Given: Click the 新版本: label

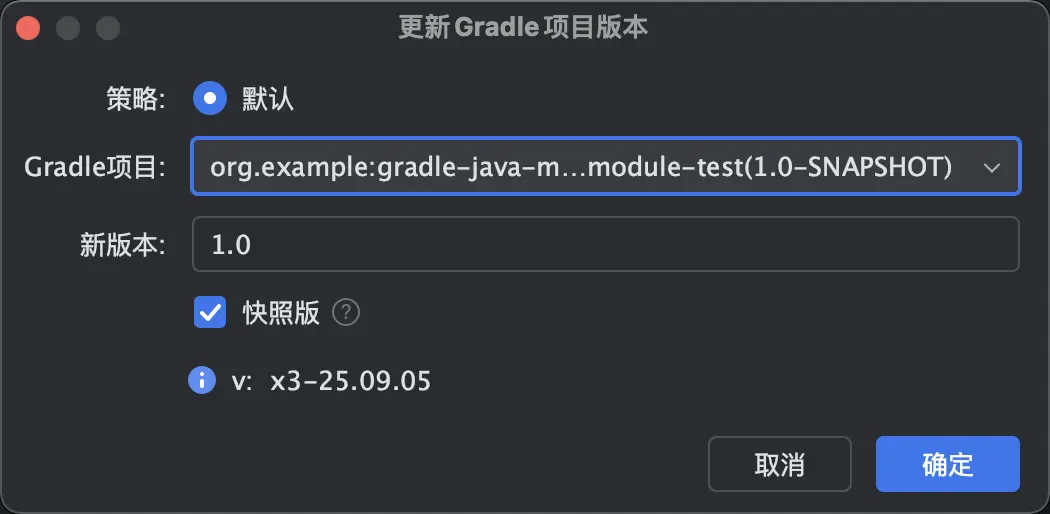Looking at the screenshot, I should (x=123, y=245).
